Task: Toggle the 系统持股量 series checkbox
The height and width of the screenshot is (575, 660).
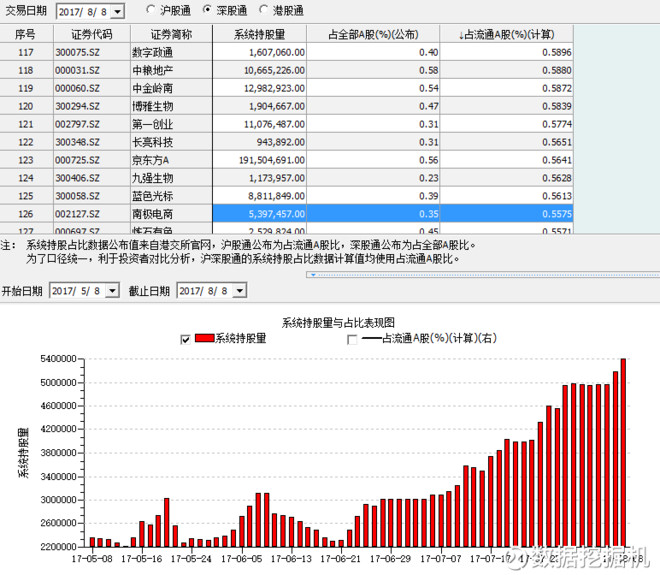Action: click(184, 339)
